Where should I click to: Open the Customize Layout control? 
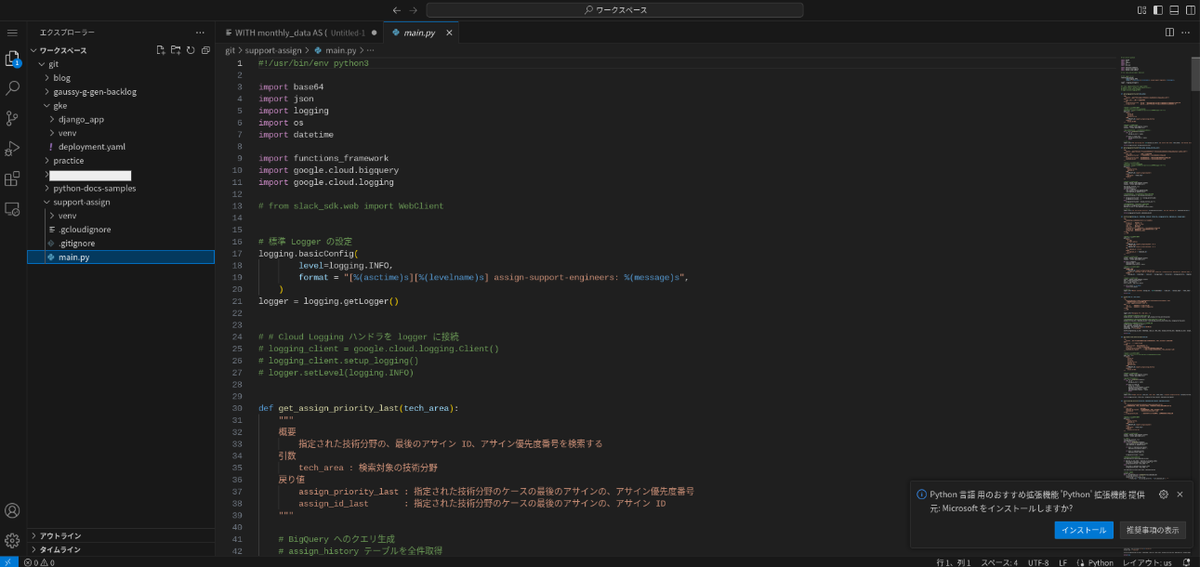[1143, 10]
